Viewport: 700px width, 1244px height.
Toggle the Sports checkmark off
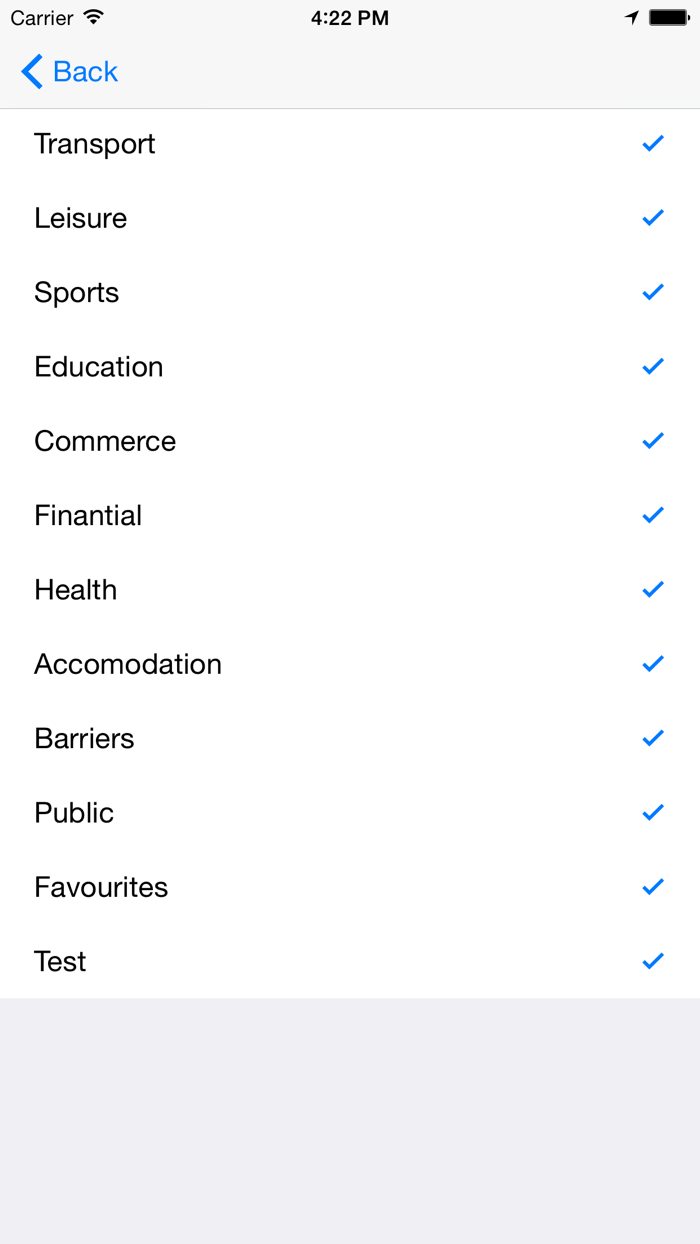(653, 292)
